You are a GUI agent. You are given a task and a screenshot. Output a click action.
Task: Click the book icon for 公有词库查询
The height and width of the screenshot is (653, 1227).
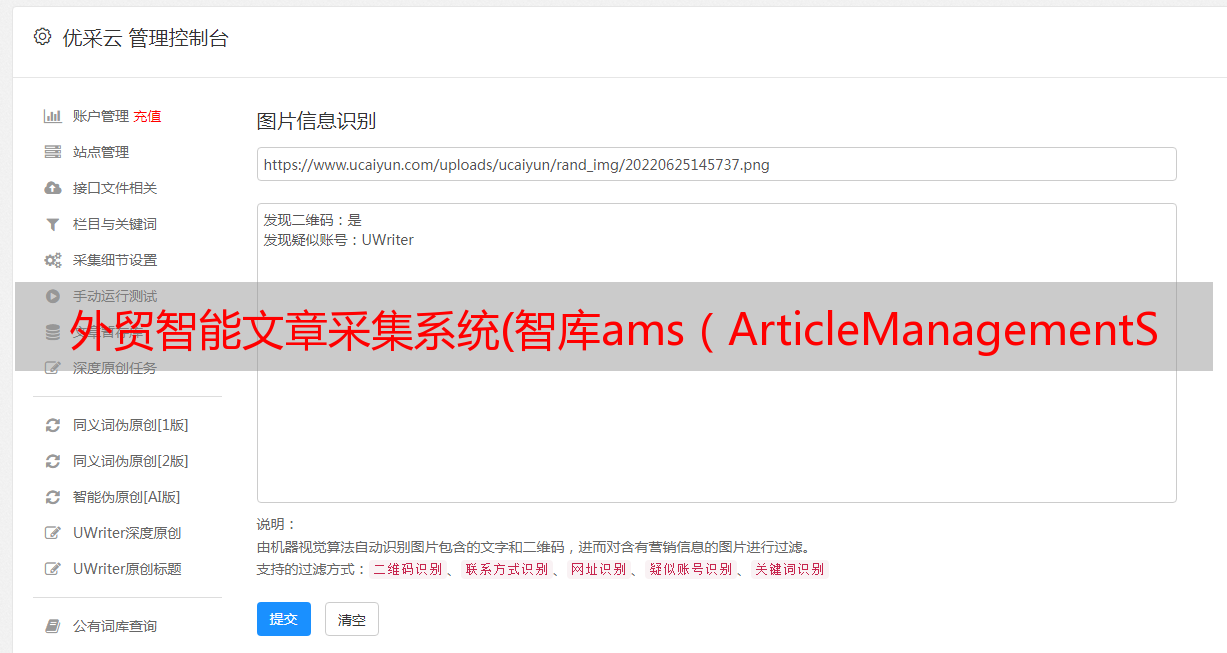[53, 626]
